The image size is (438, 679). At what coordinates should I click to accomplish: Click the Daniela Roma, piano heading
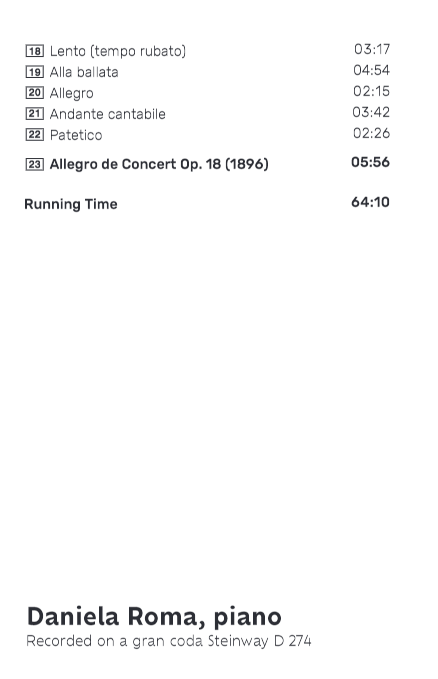point(154,617)
